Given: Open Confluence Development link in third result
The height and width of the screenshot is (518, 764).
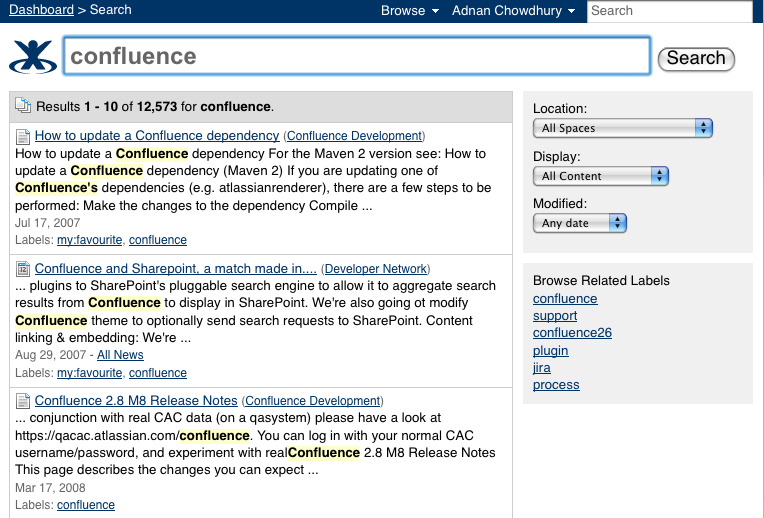Looking at the screenshot, I should pos(312,401).
